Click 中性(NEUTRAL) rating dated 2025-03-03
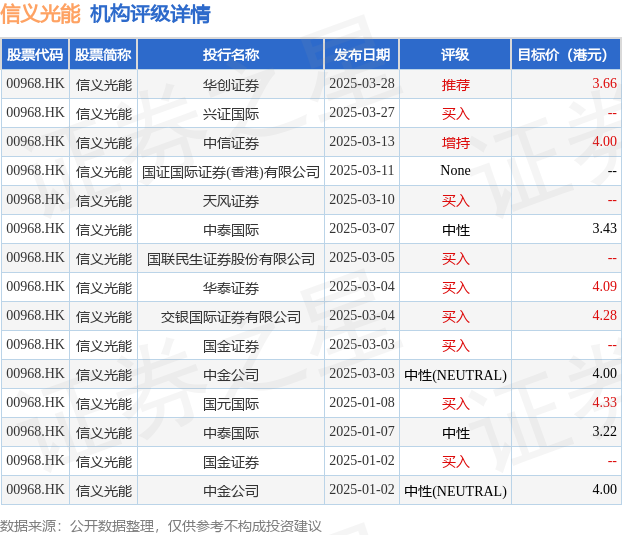Screen dimensions: 622x535 (x=455, y=374)
